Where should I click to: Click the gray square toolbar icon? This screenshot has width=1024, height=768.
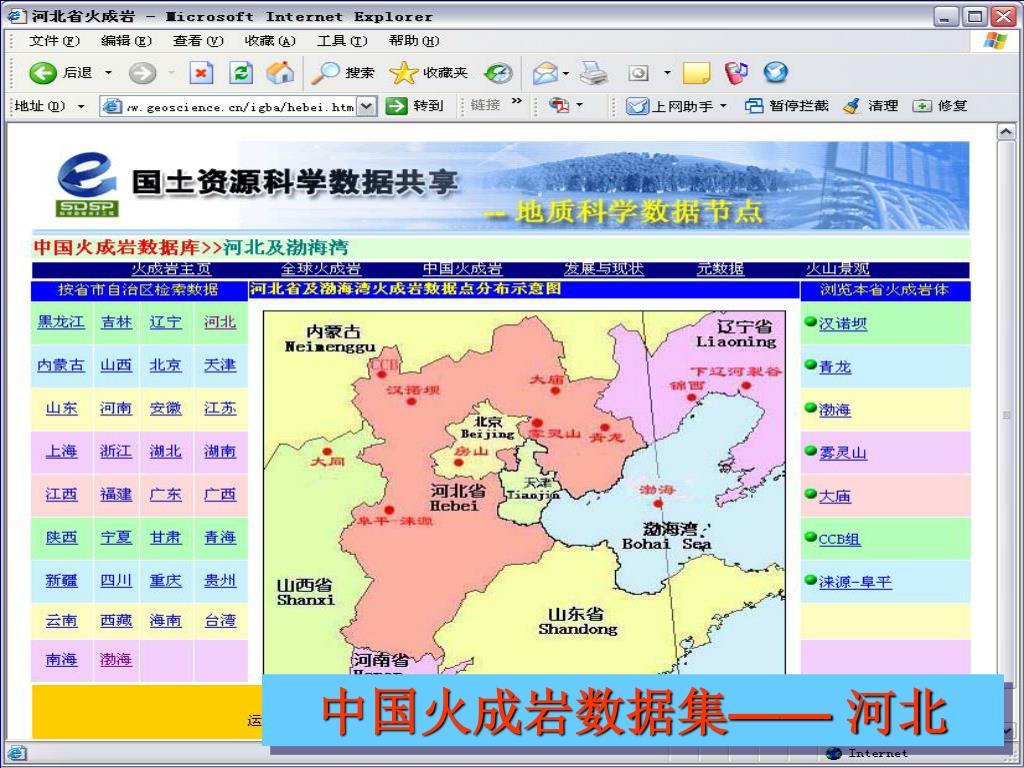coord(638,72)
